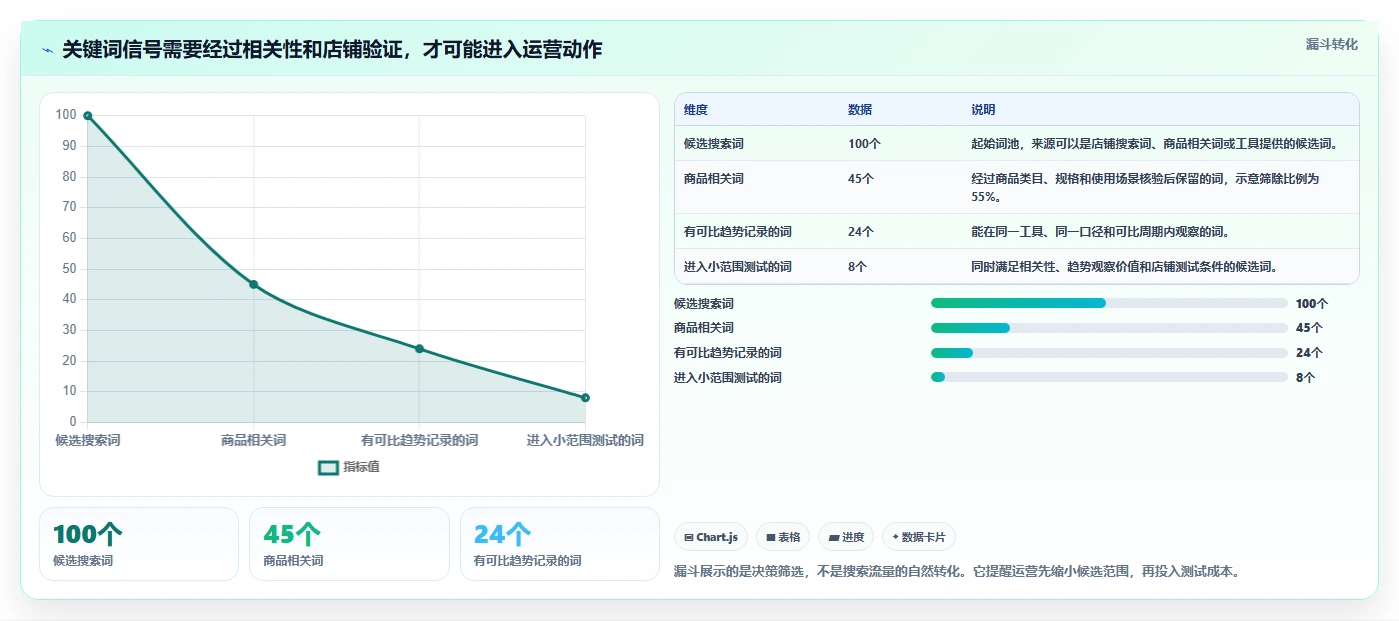This screenshot has height=621, width=1399.
Task: Click the slide title 关键词信号需要经过相关性…
Action: pyautogui.click(x=332, y=49)
